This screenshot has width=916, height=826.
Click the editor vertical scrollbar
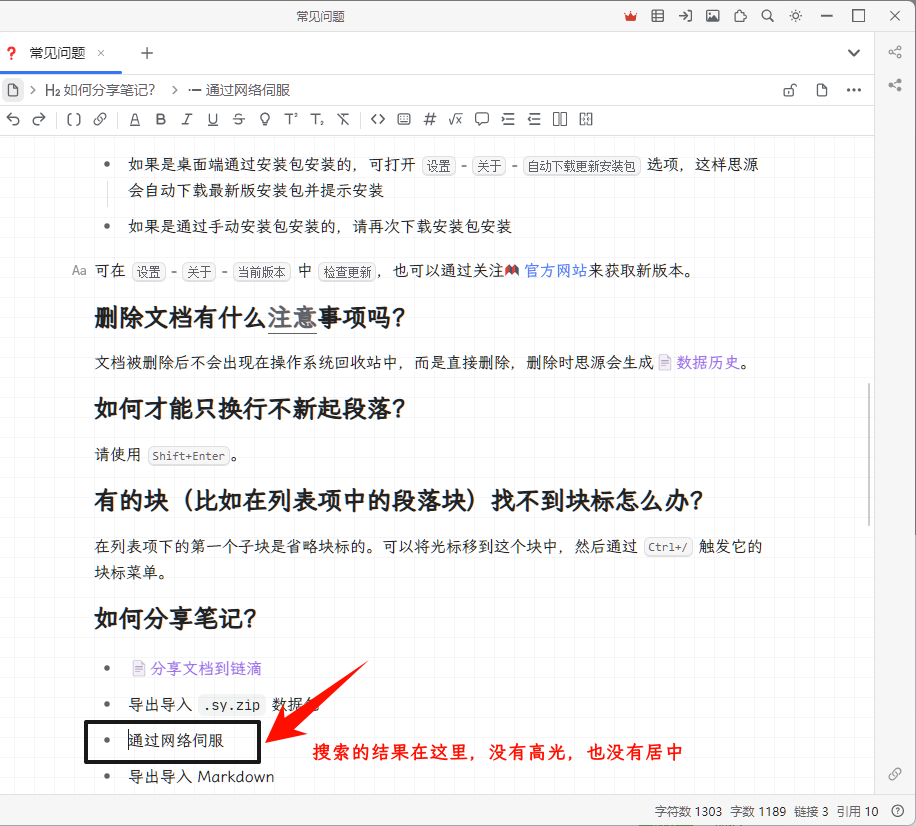869,454
